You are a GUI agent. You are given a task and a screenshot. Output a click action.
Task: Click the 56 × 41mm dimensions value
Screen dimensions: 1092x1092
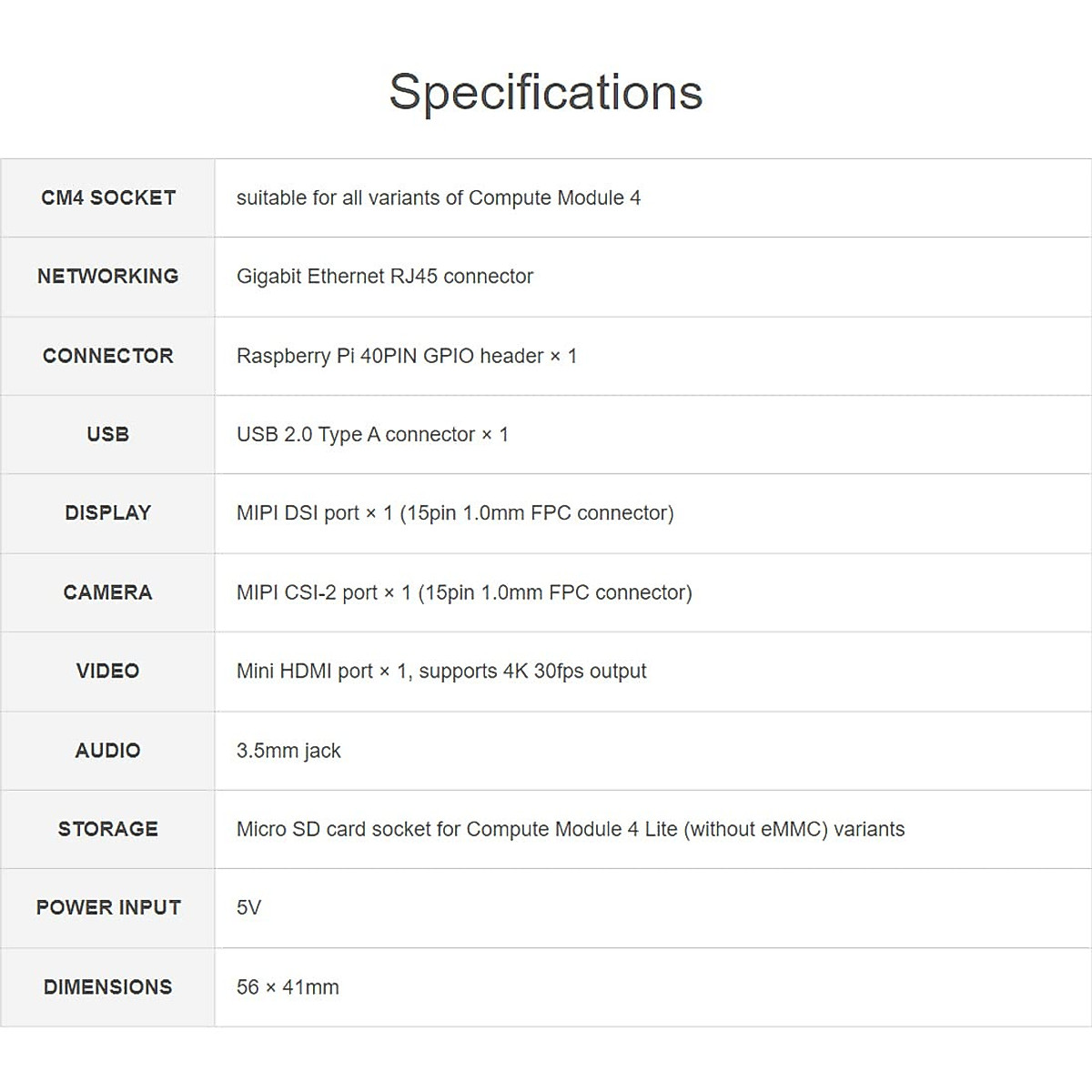coord(288,987)
